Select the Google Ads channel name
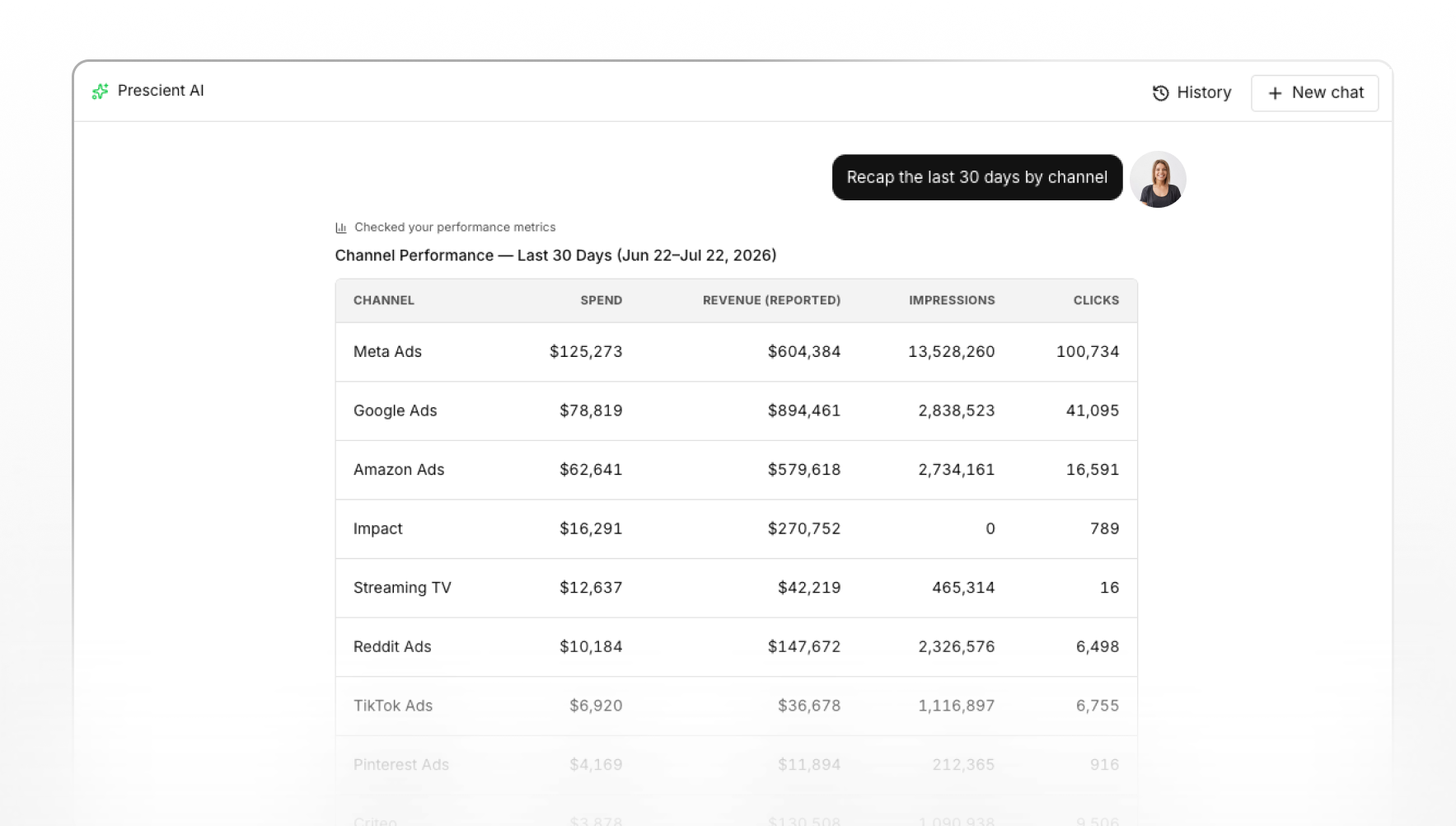The height and width of the screenshot is (826, 1456). point(396,411)
